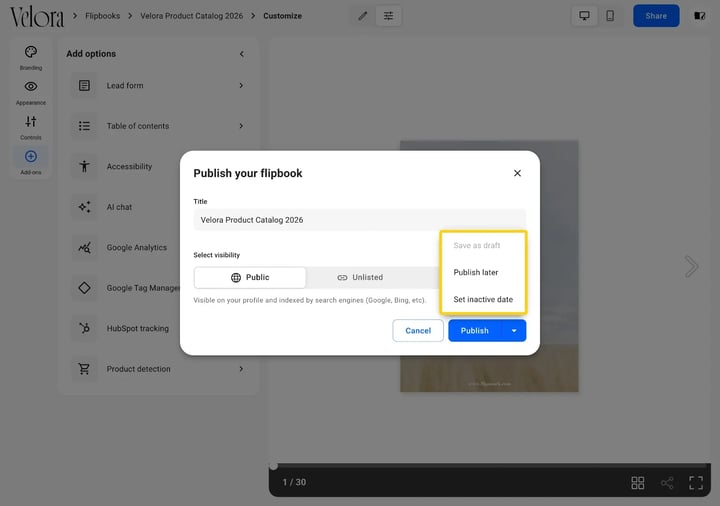Click the share icon in viewer bar
Image resolution: width=720 pixels, height=506 pixels.
click(667, 483)
